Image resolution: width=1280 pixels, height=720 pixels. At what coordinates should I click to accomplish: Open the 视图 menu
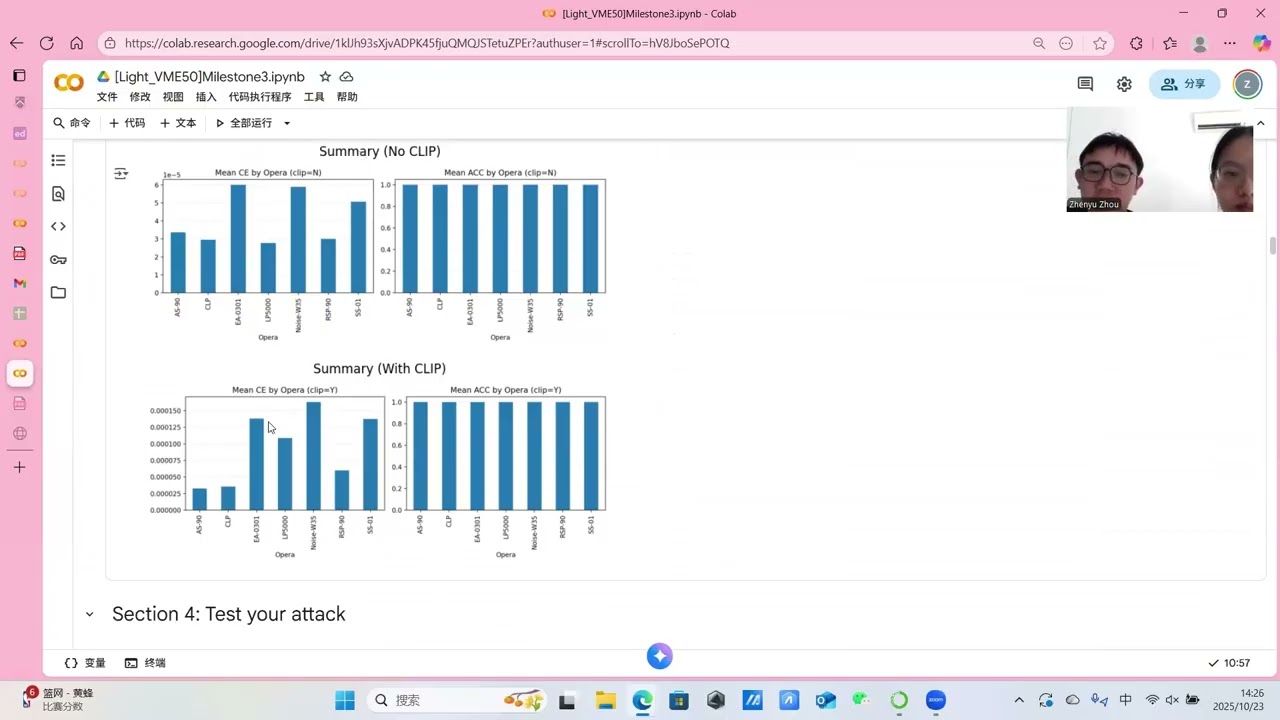[x=173, y=97]
